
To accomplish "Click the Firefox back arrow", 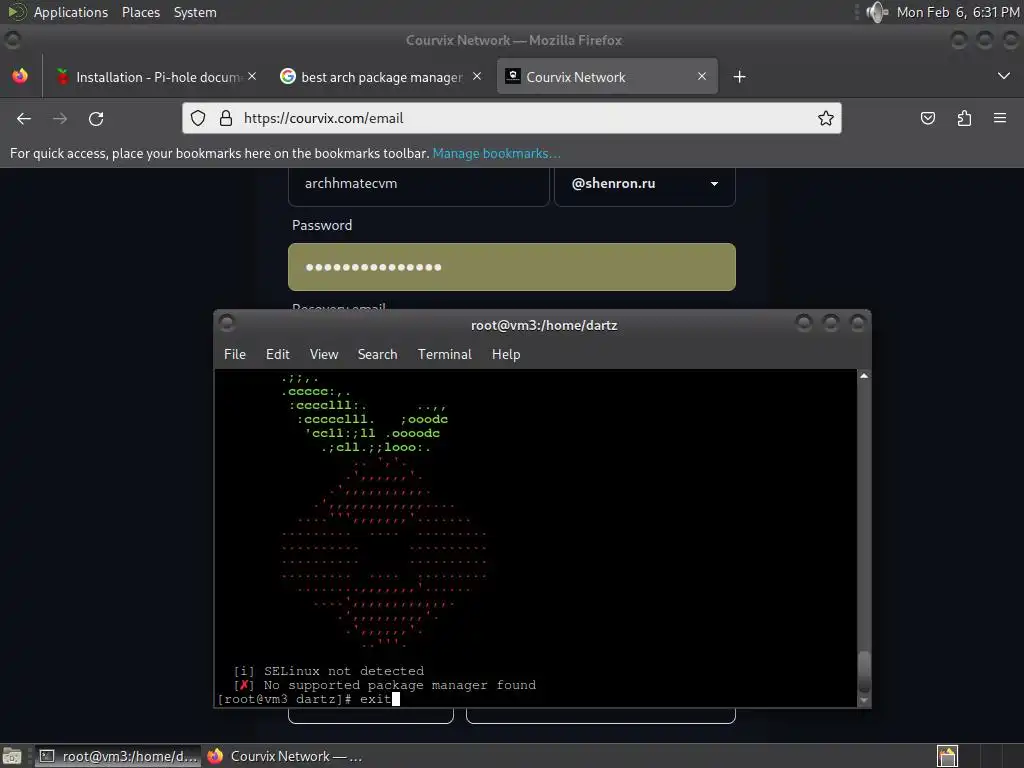I will tap(24, 118).
